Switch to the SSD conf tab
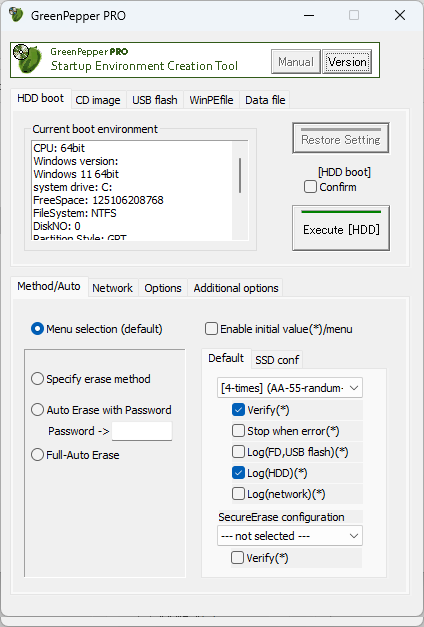 (x=277, y=360)
